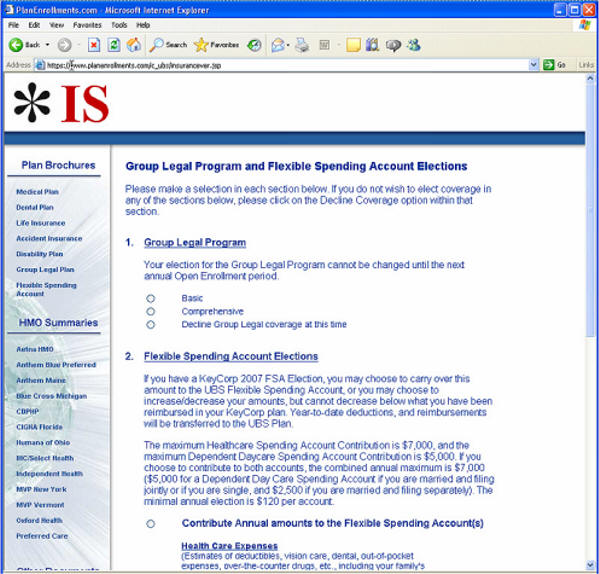The height and width of the screenshot is (574, 599).
Task: Open the Oxford Health link
Action: pos(39,521)
